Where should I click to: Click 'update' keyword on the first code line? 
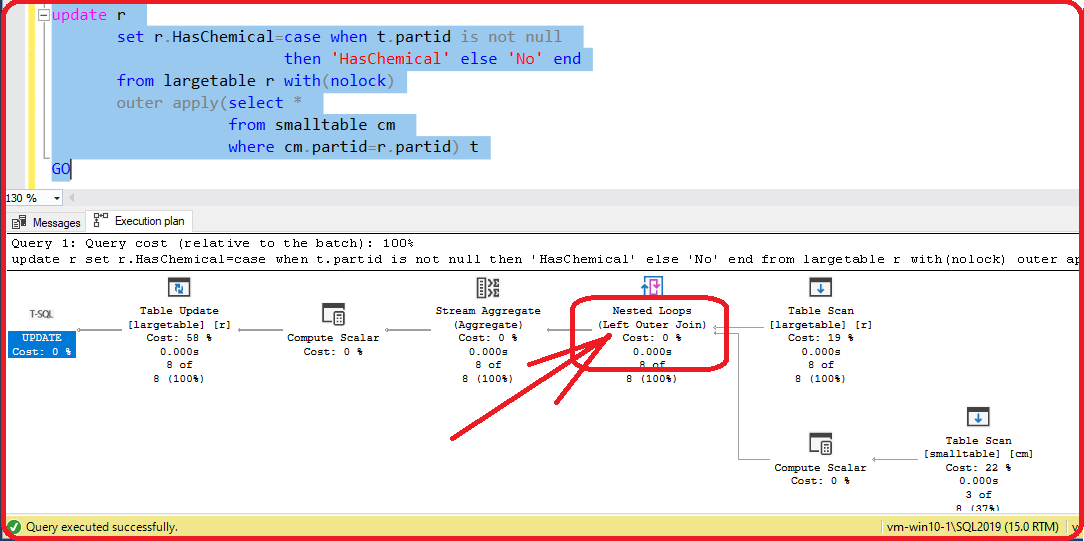[80, 15]
